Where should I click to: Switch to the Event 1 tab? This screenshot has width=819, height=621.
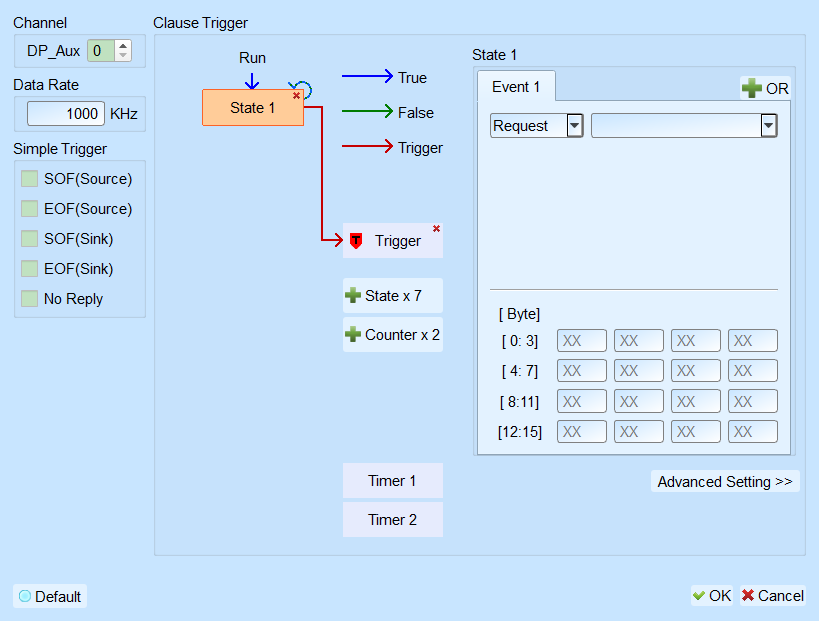pos(516,86)
